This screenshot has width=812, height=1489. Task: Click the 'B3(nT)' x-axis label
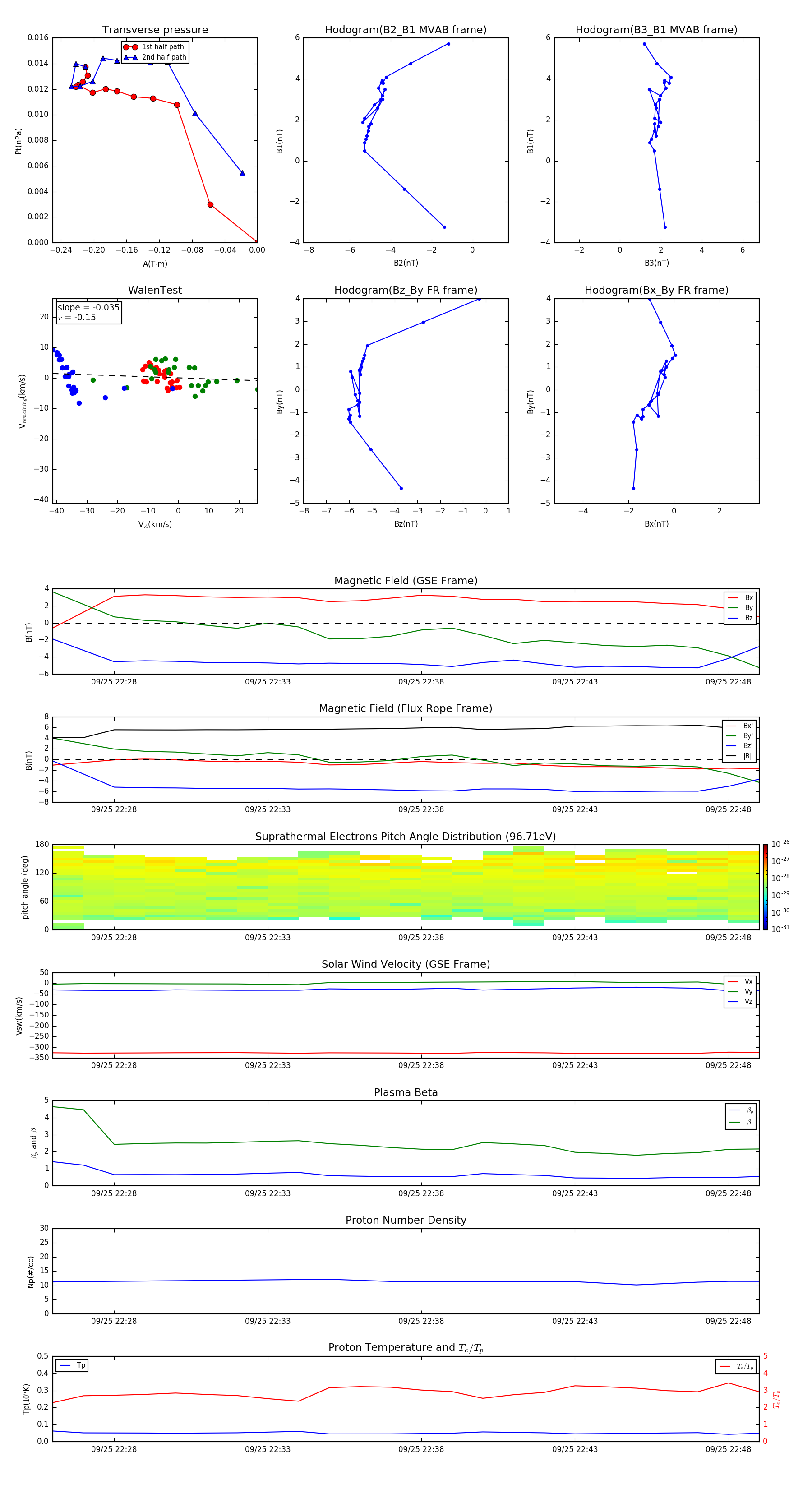[x=656, y=263]
